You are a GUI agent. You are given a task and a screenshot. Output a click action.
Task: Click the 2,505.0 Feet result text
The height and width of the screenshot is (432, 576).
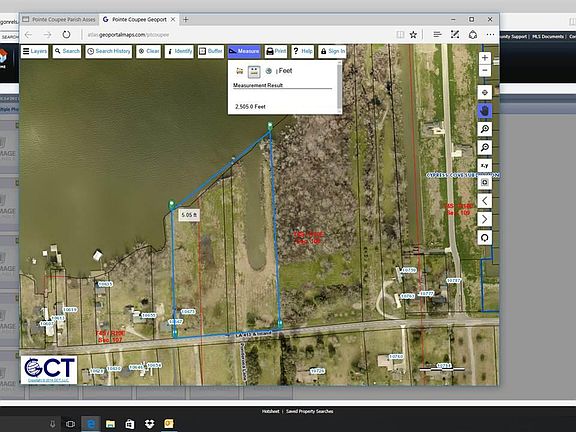click(x=250, y=107)
